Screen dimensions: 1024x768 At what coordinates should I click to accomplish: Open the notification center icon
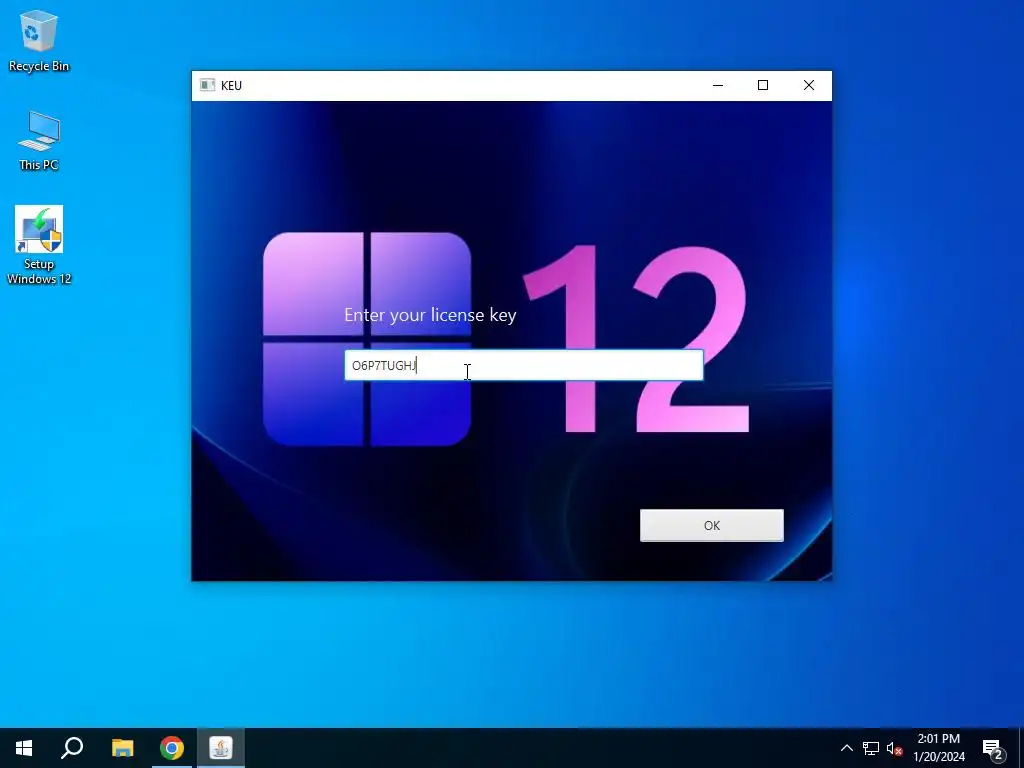pos(993,748)
